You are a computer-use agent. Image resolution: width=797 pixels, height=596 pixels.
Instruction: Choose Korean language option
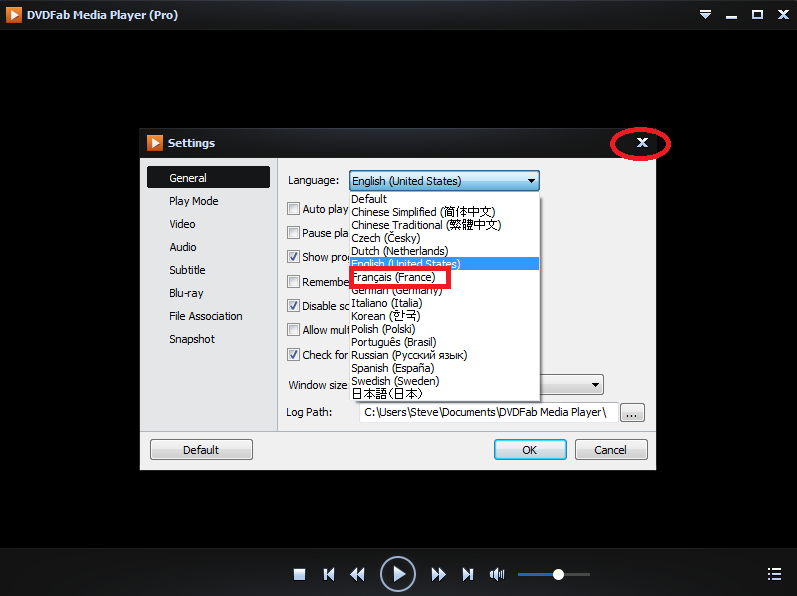coord(444,316)
